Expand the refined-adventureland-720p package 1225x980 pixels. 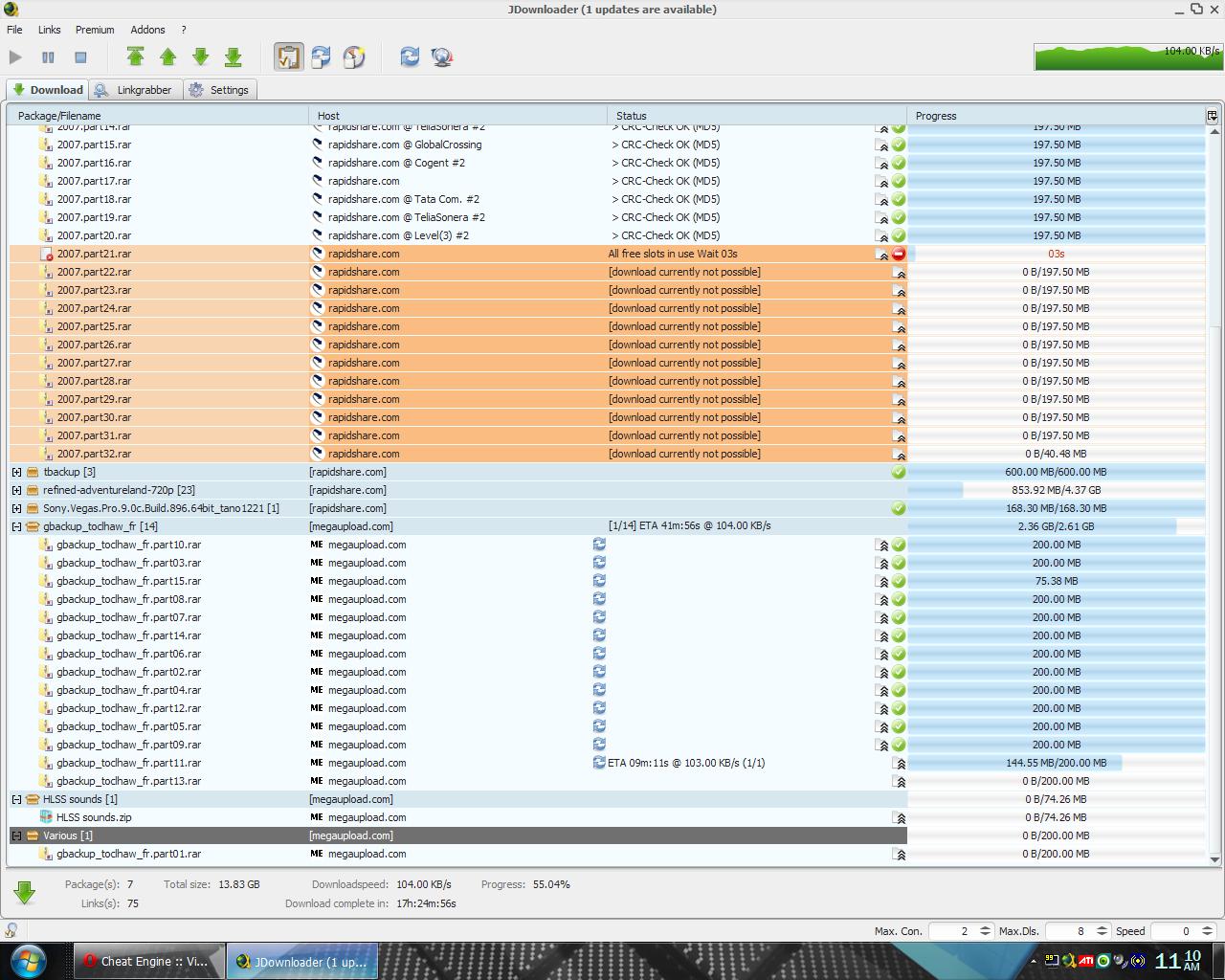16,490
